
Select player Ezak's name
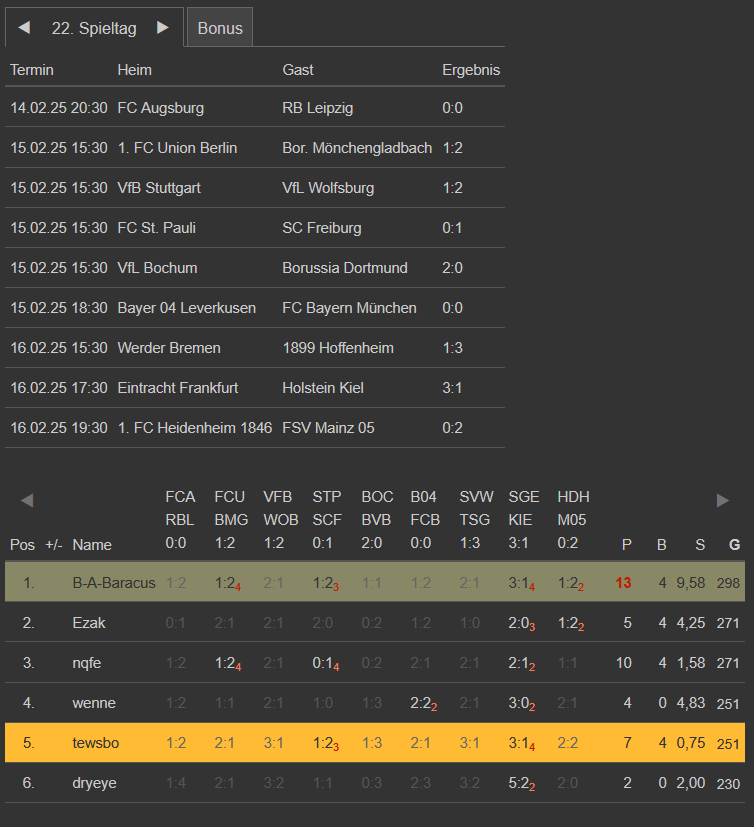click(x=90, y=623)
